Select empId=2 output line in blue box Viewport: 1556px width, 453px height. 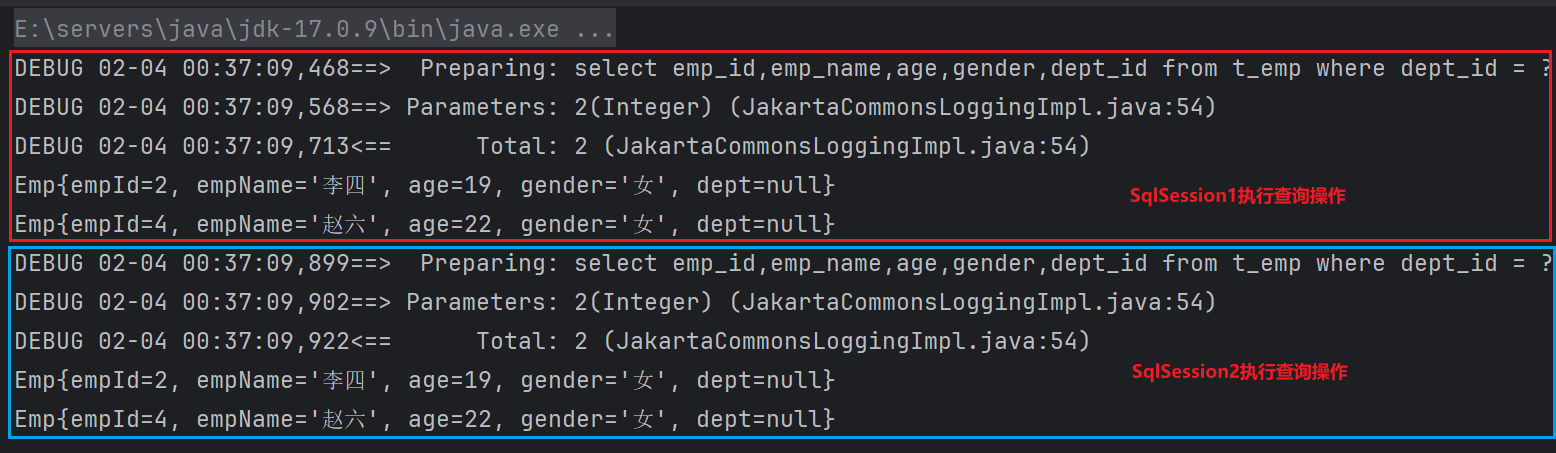(x=424, y=380)
